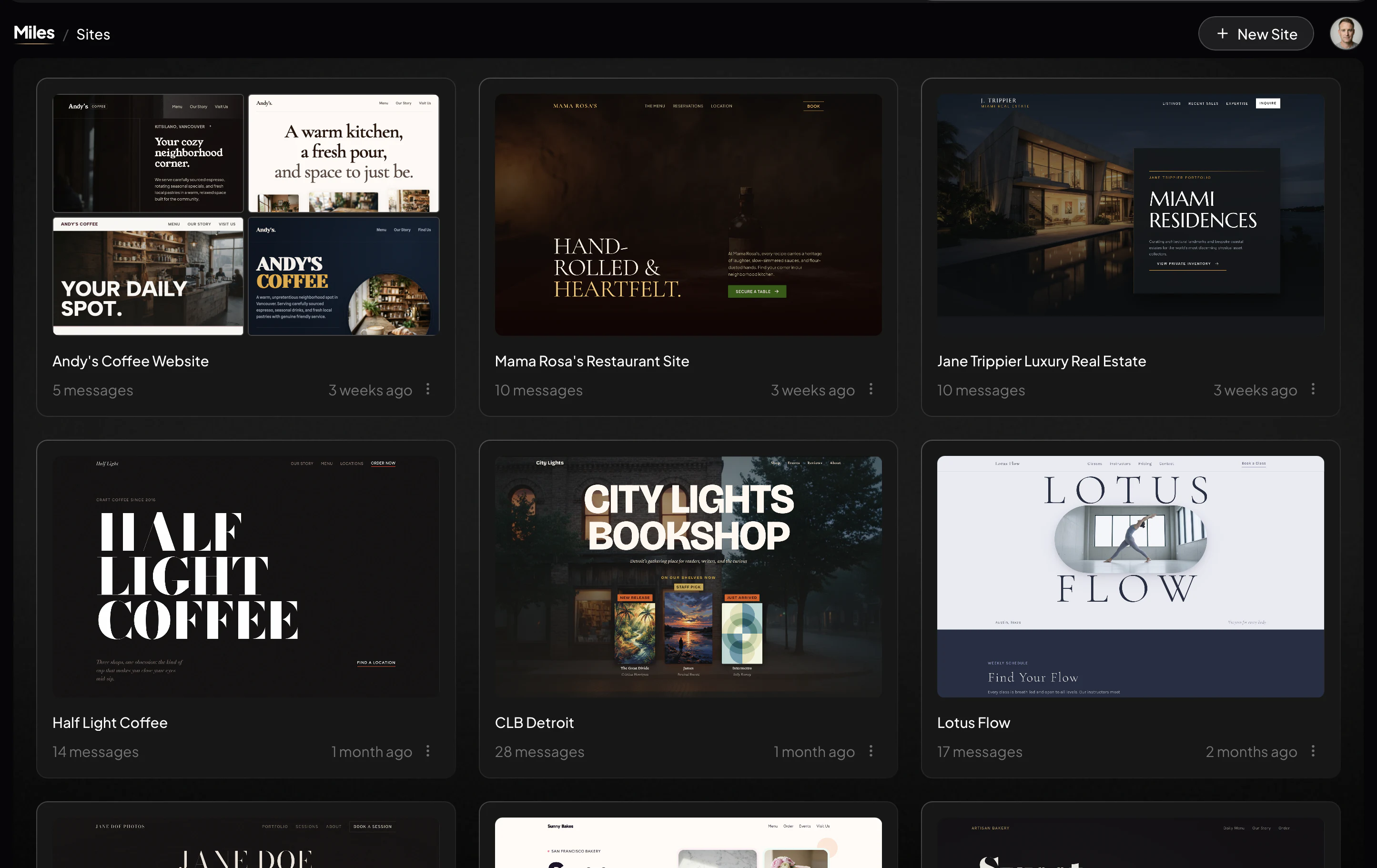Open Andy's 'A warm kitchen' design preview
The image size is (1377, 868).
[x=344, y=153]
